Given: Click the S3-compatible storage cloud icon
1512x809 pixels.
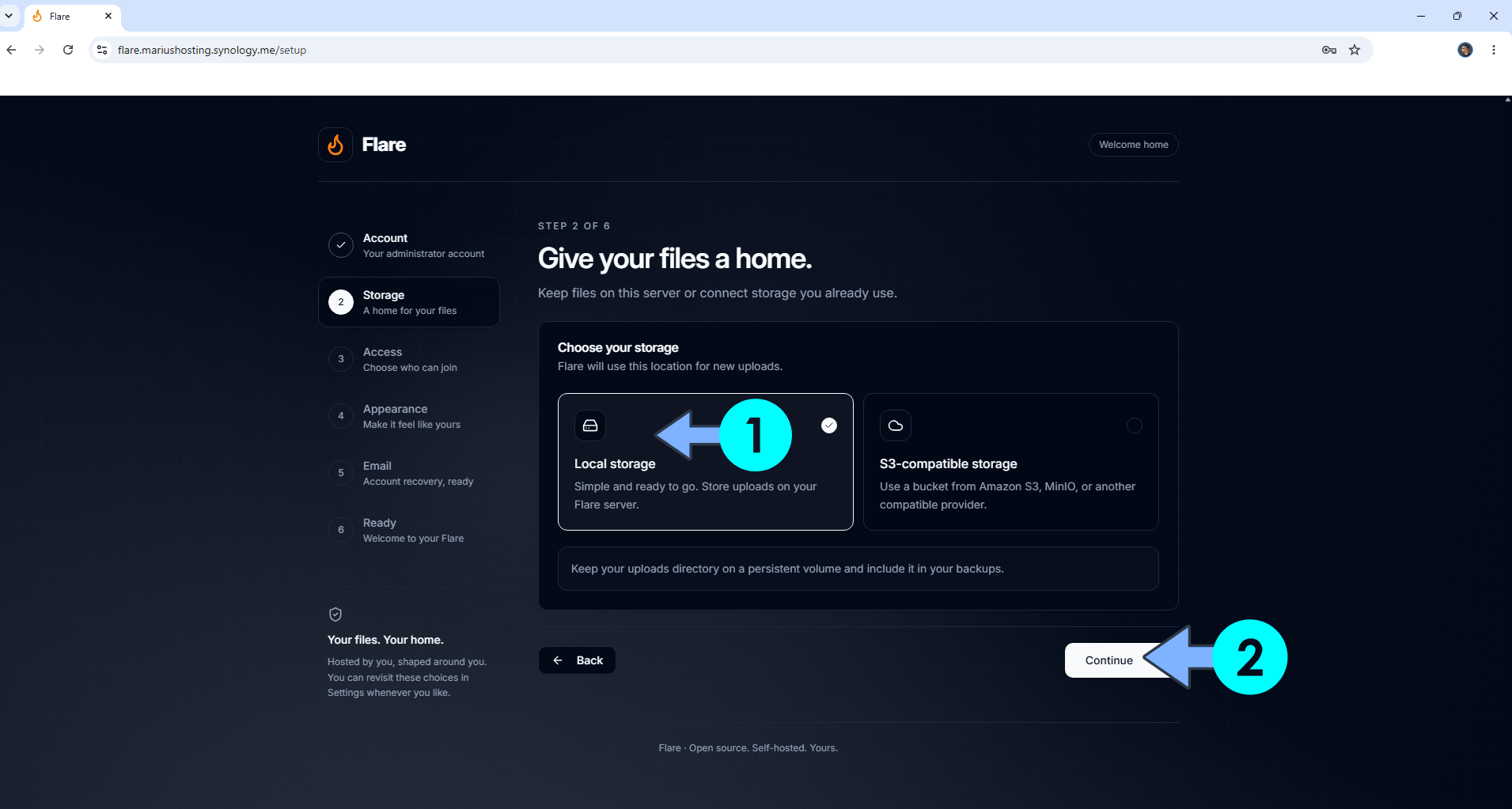Looking at the screenshot, I should [x=896, y=425].
